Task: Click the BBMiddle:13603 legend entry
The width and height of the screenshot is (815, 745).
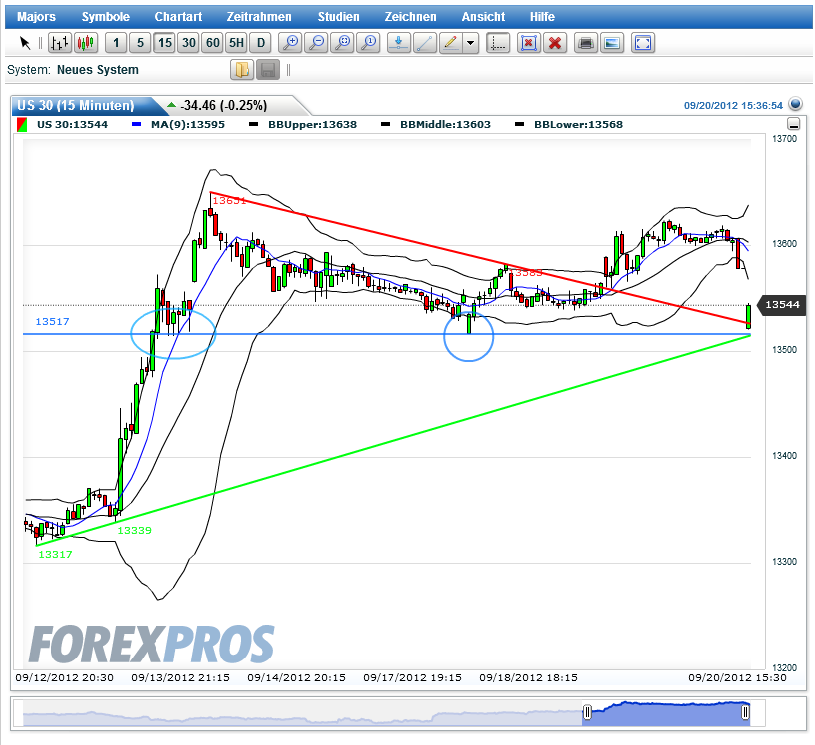Action: [436, 125]
